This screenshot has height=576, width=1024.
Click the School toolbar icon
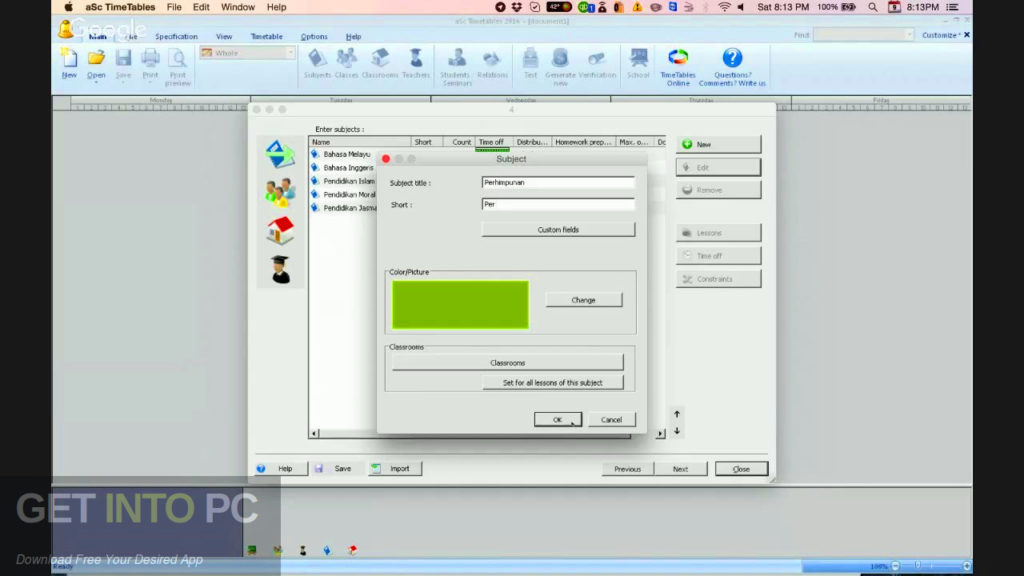point(638,63)
